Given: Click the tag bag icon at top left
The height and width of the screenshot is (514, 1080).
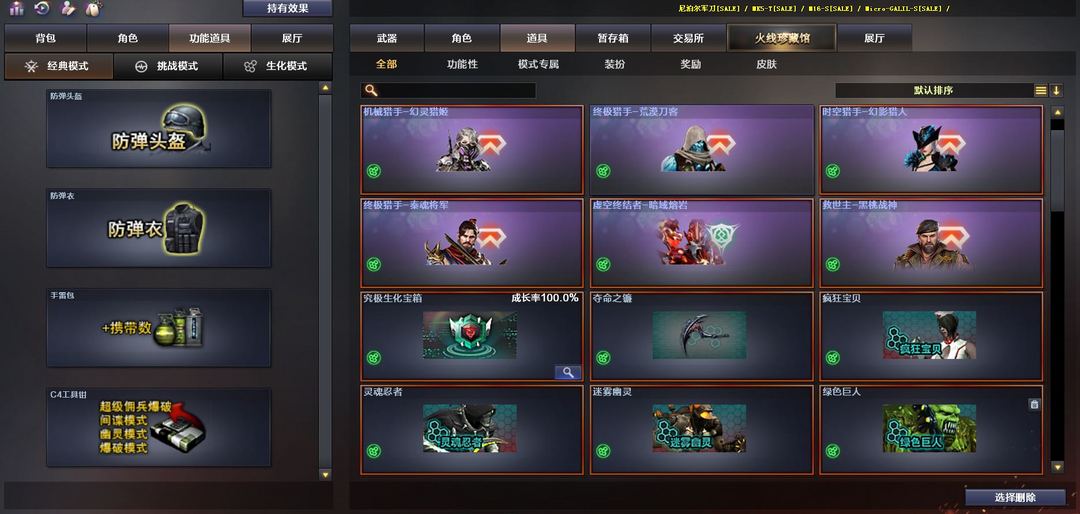Looking at the screenshot, I should (92, 8).
